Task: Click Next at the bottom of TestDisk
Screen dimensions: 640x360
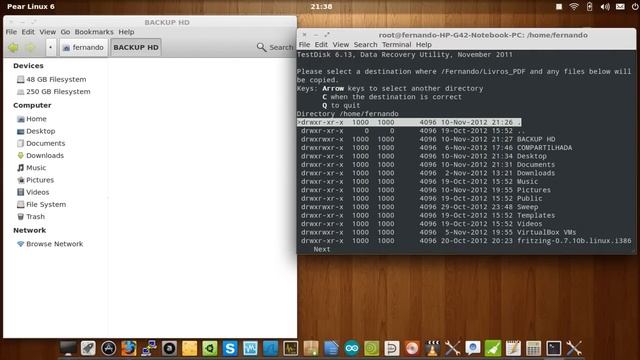Action: (322, 249)
